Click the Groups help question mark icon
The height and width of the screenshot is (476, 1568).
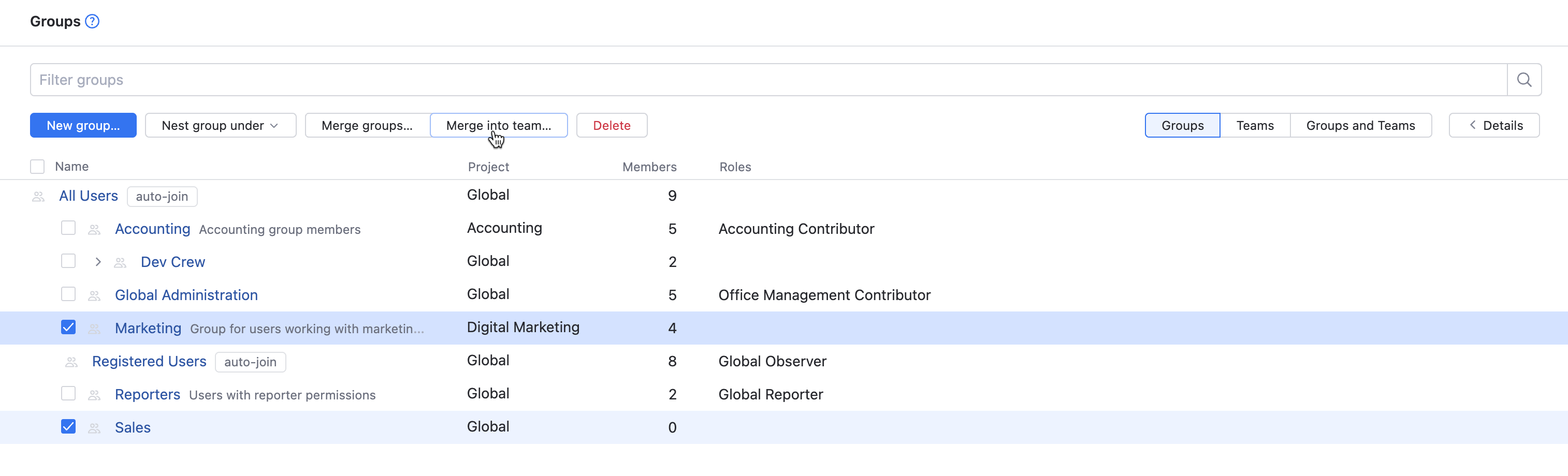click(x=92, y=21)
